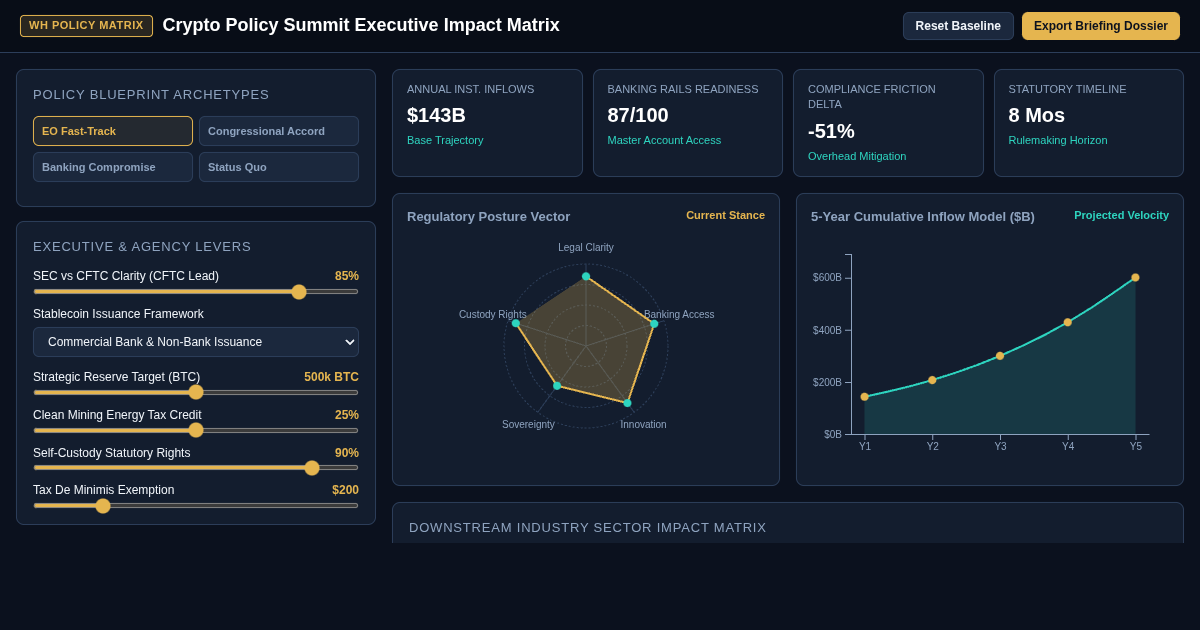Image resolution: width=1200 pixels, height=630 pixels.
Task: Click the Regulatory Posture Vector title
Action: pyautogui.click(x=489, y=217)
